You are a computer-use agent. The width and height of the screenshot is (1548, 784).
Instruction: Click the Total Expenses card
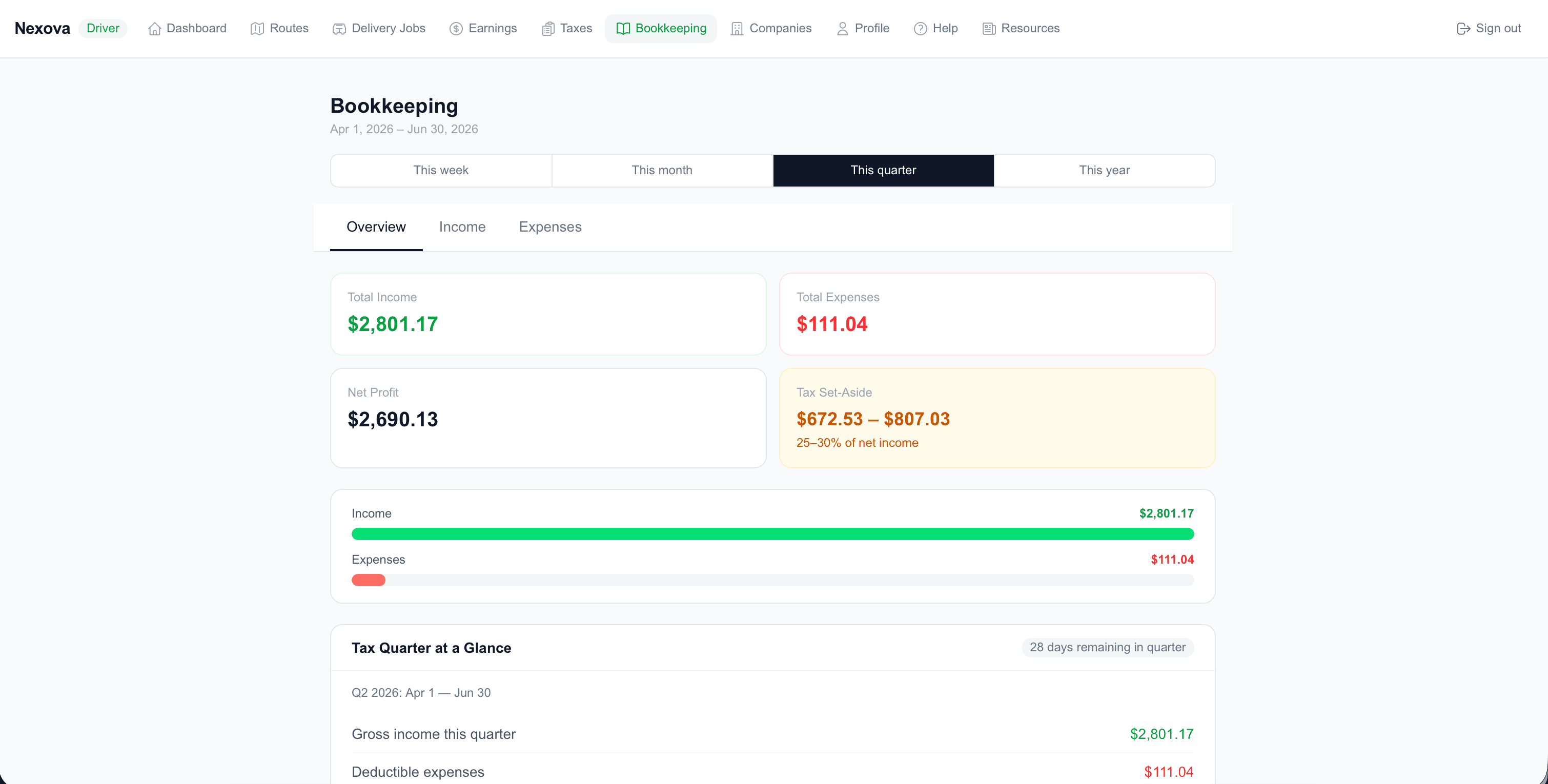997,314
